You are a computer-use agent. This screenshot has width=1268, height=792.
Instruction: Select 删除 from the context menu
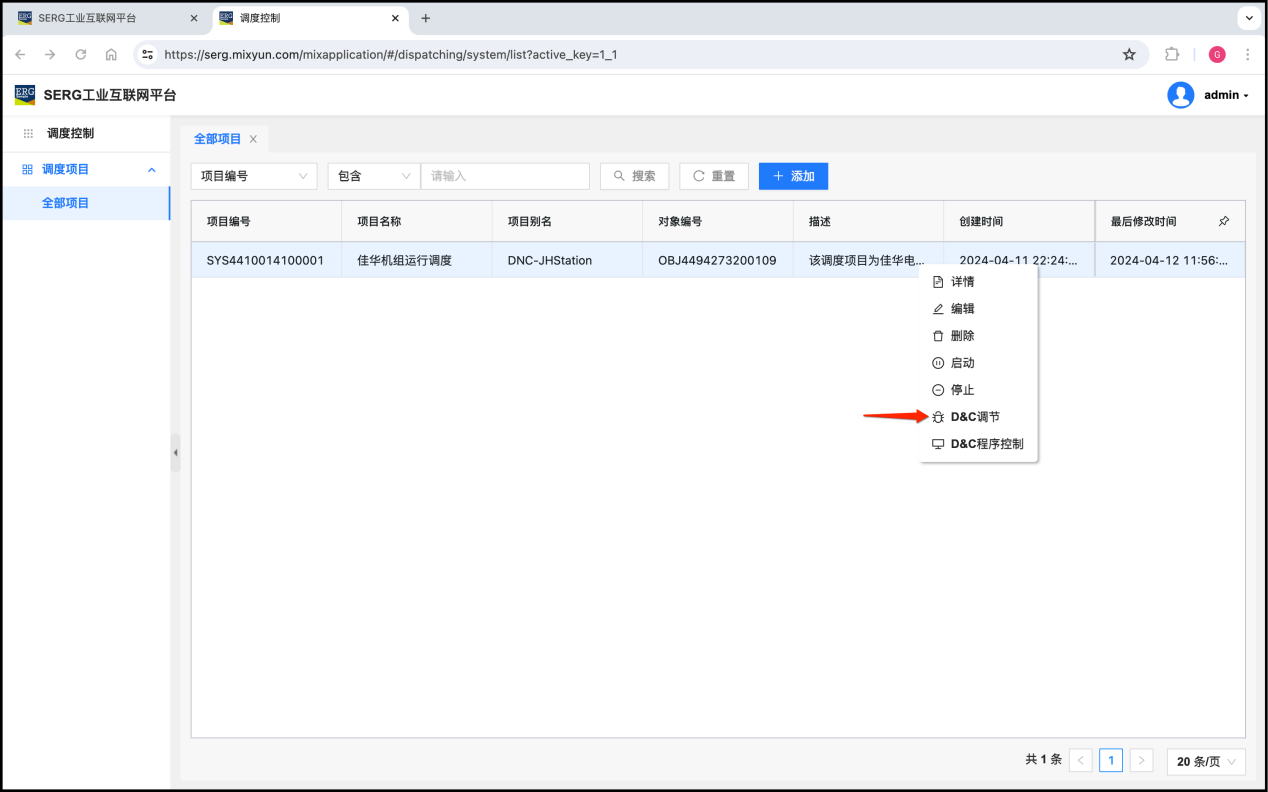(x=962, y=336)
